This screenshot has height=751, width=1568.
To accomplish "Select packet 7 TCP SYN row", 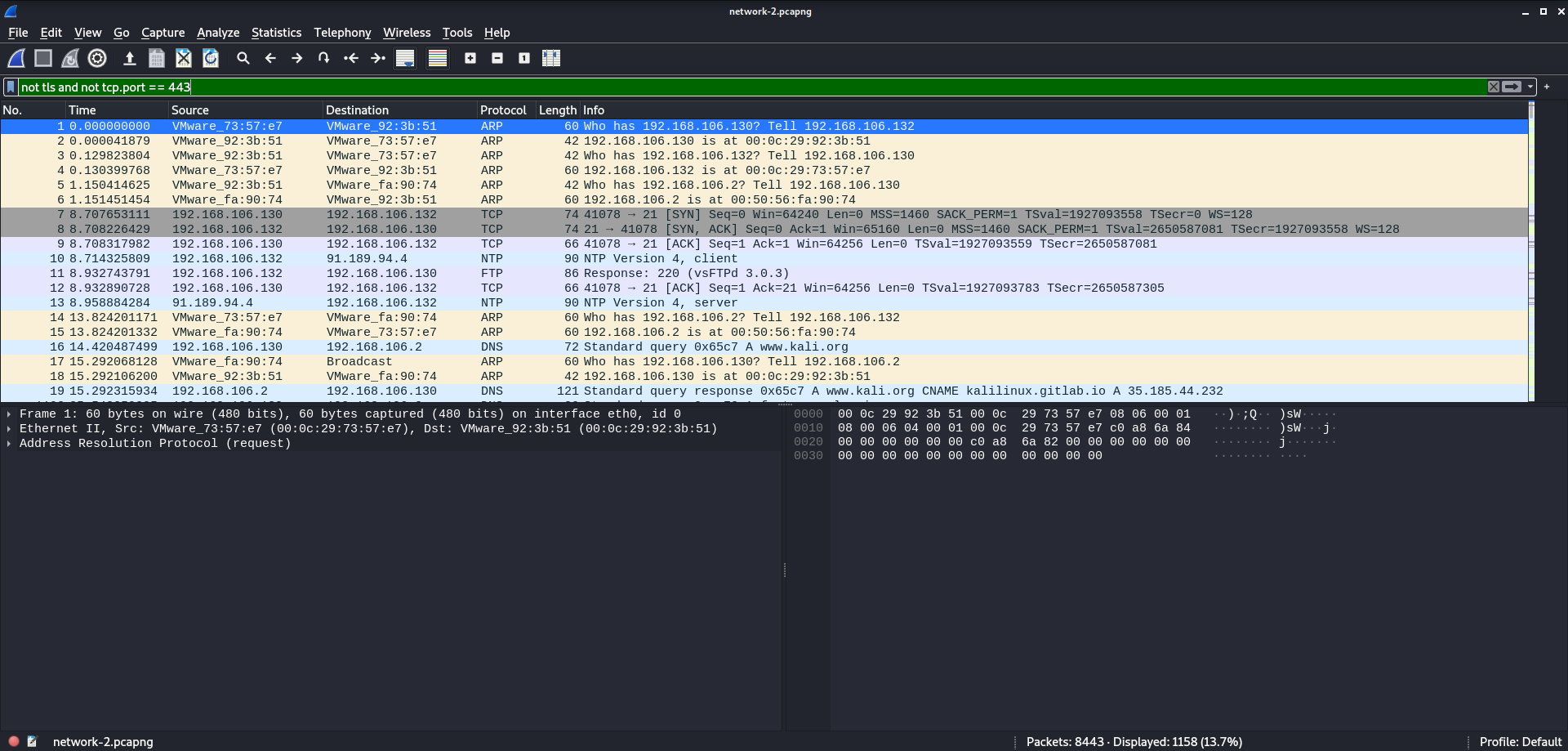I will (x=764, y=214).
